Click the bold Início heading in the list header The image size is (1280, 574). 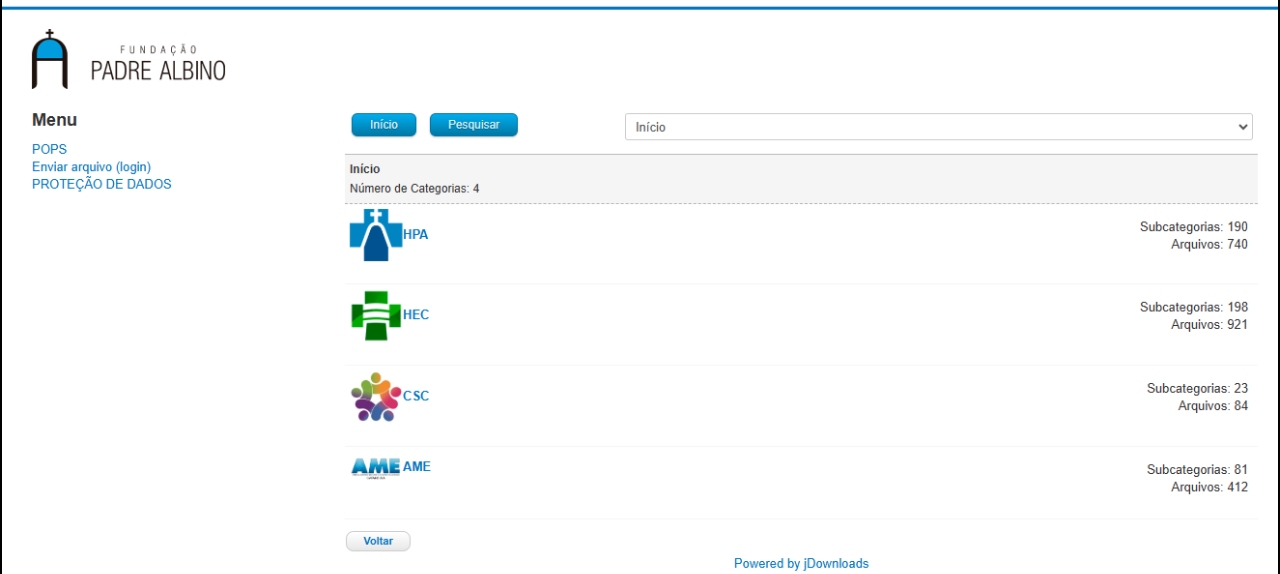point(365,169)
